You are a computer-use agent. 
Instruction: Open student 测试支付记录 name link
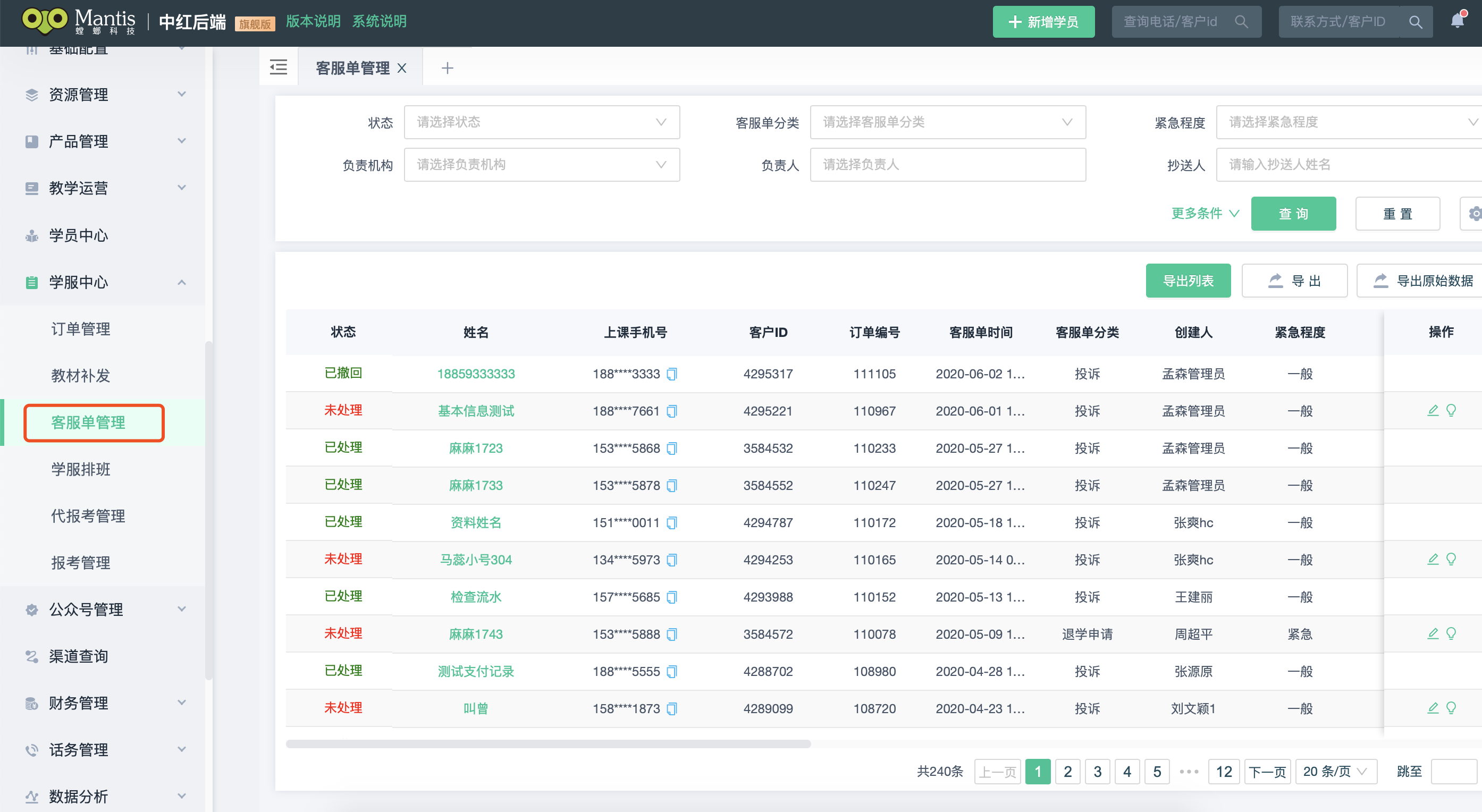pos(476,671)
